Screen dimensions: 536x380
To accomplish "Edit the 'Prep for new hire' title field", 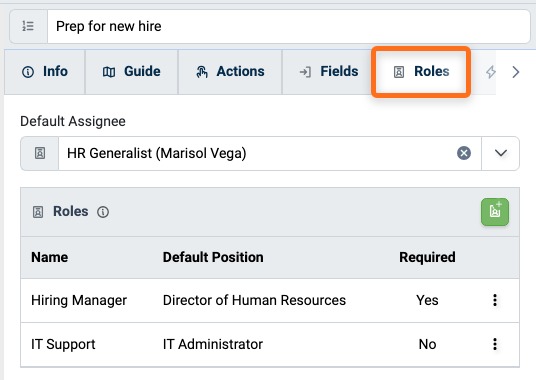I will click(x=289, y=26).
